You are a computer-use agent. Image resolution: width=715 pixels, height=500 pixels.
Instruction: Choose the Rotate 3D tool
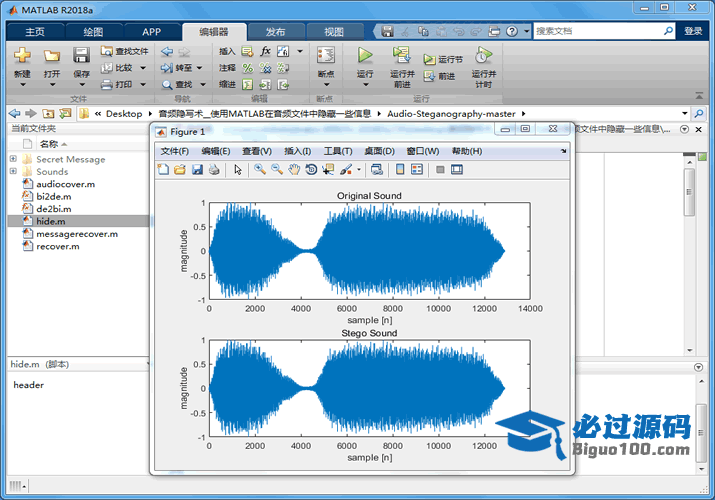coord(311,170)
